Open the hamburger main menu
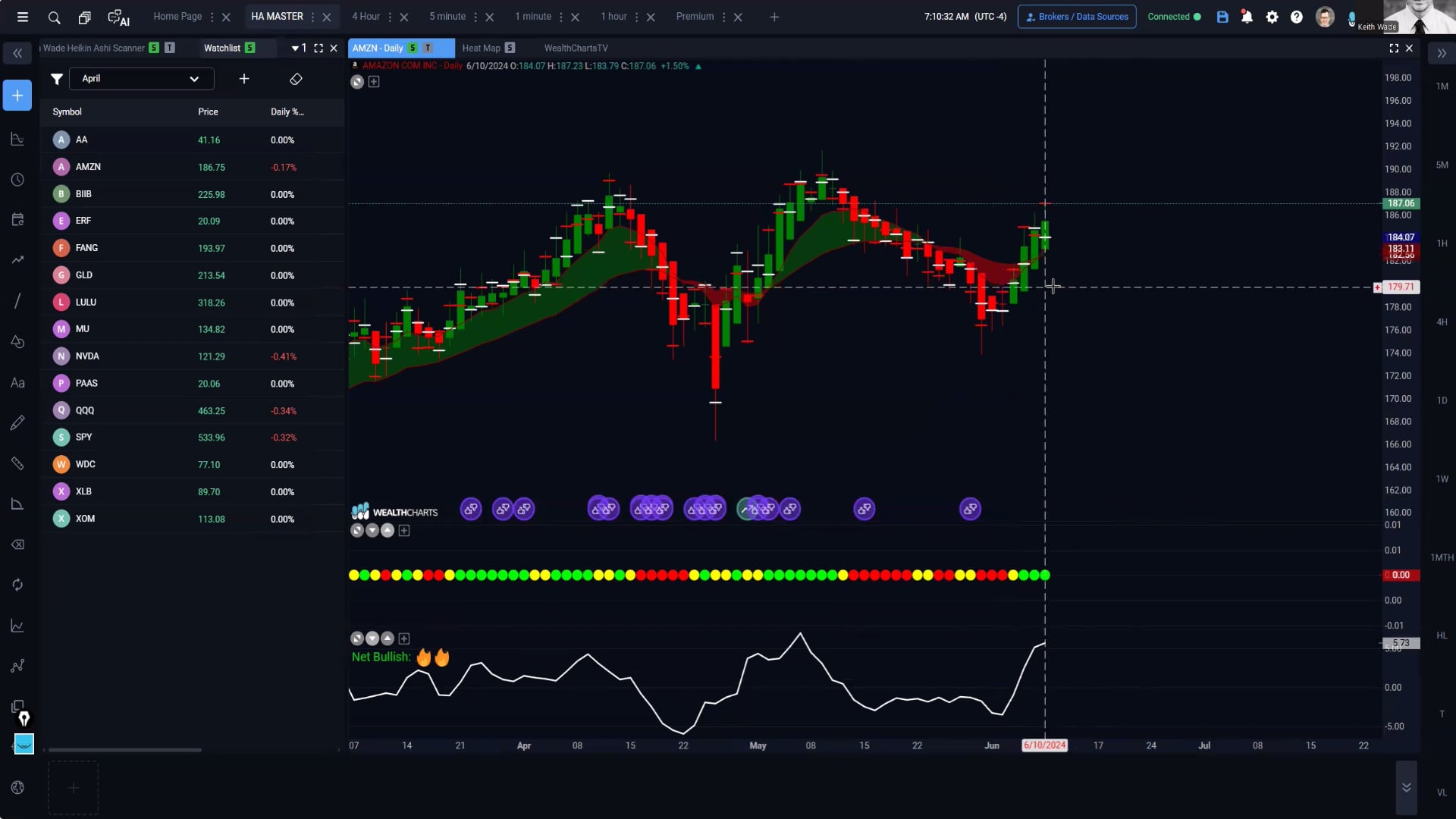This screenshot has height=819, width=1456. click(23, 17)
